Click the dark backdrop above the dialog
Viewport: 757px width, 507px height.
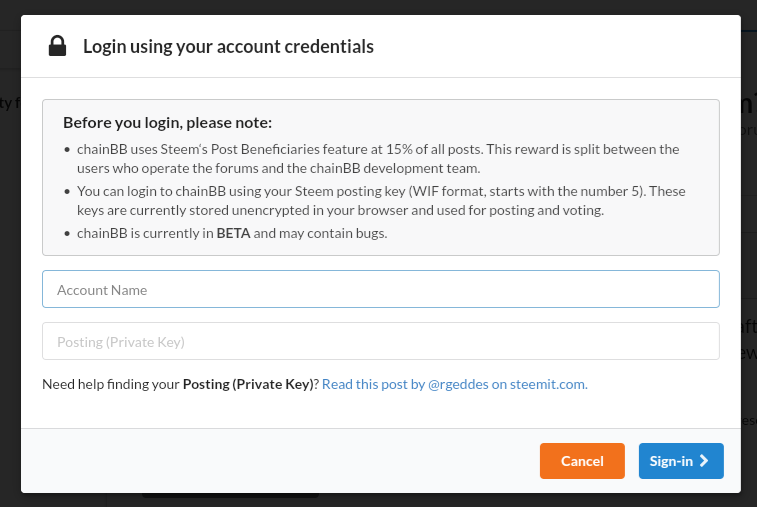pyautogui.click(x=378, y=7)
